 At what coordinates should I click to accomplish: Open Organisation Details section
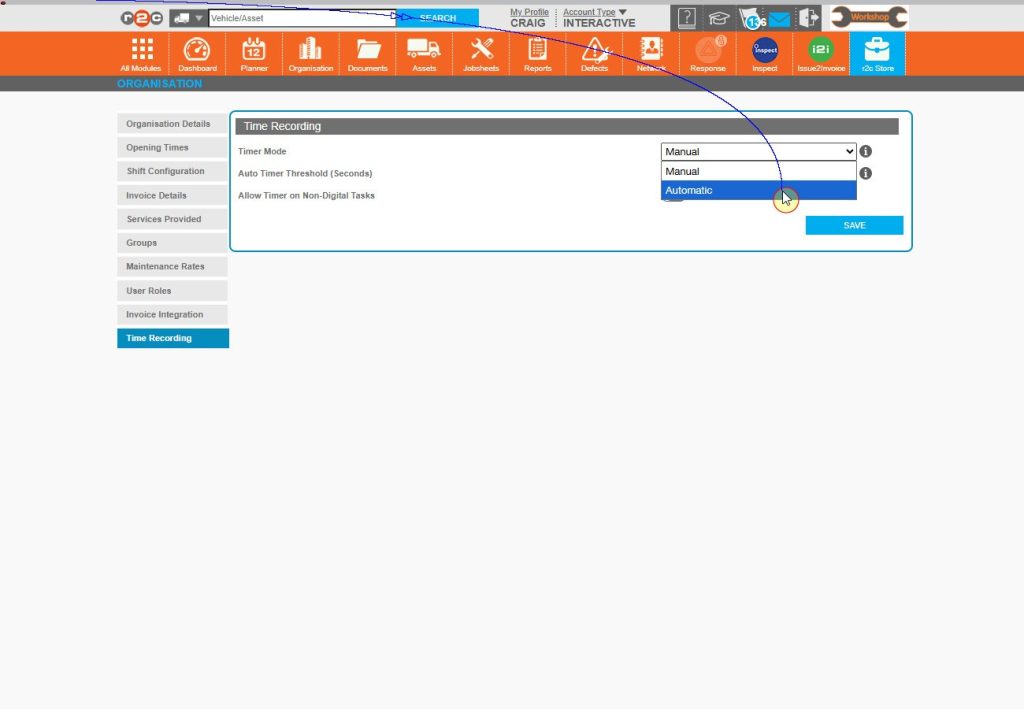[x=172, y=124]
